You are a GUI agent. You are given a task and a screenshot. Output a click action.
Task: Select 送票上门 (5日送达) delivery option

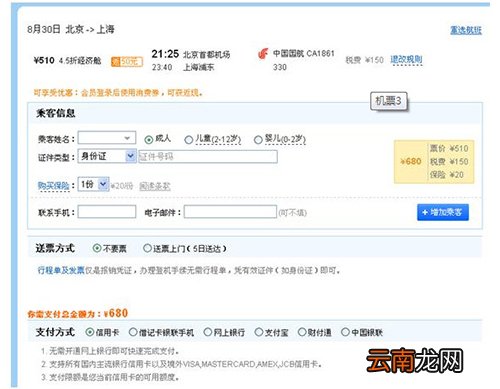[147, 248]
